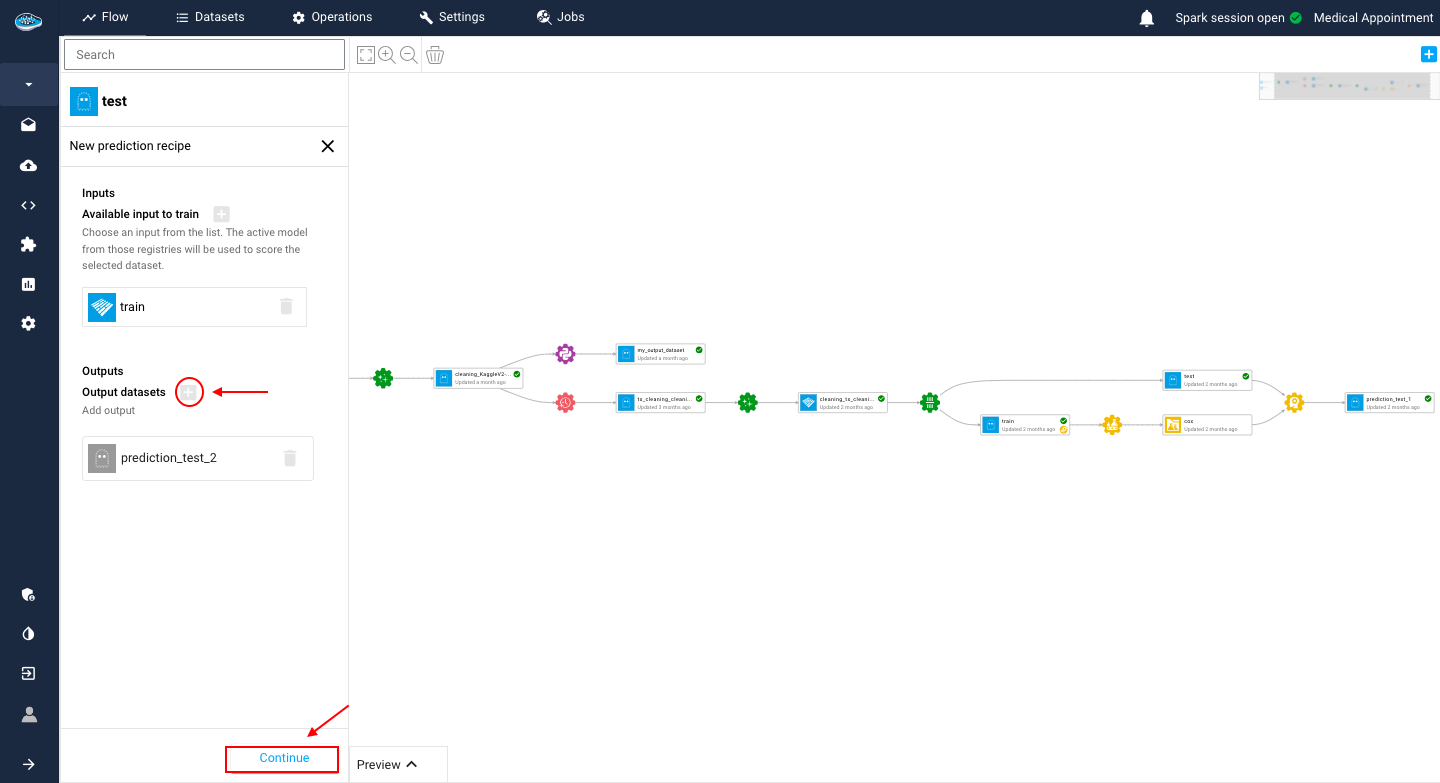Select the red time series recipe node

click(x=565, y=402)
